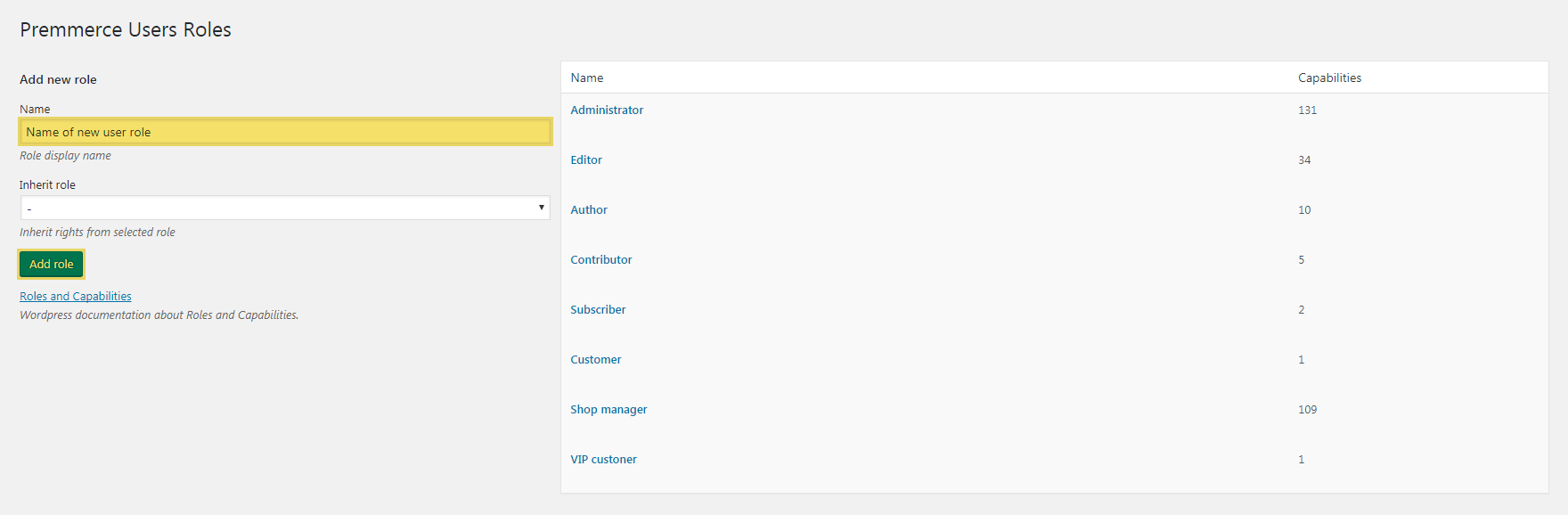This screenshot has width=1568, height=515.
Task: Click Administrator's capabilities count 131
Action: 1307,110
